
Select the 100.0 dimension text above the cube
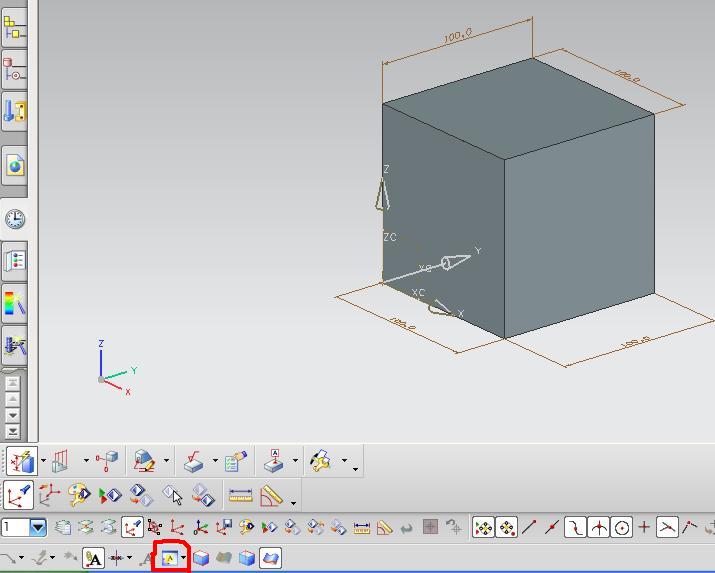coord(458,36)
